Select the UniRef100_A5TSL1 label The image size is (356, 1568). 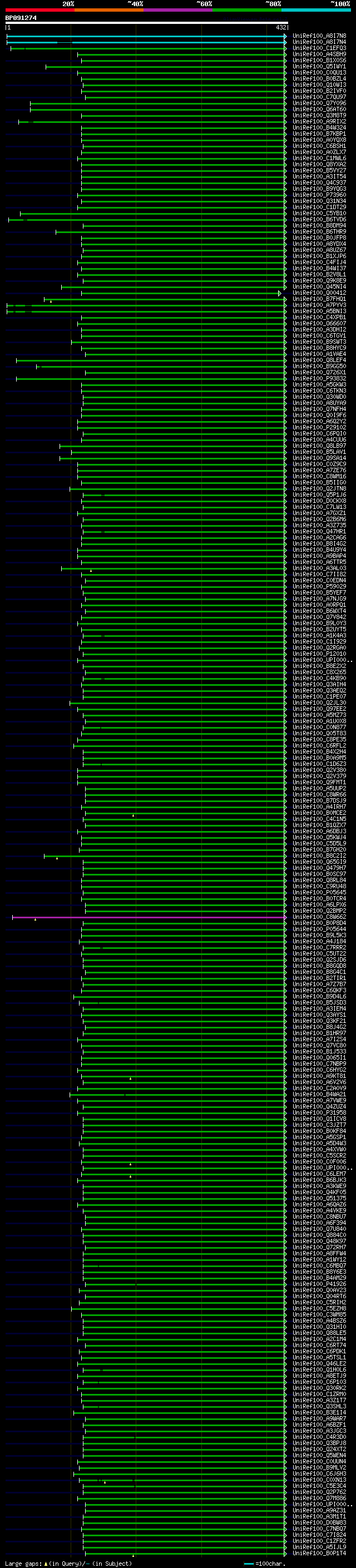(x=319, y=1357)
